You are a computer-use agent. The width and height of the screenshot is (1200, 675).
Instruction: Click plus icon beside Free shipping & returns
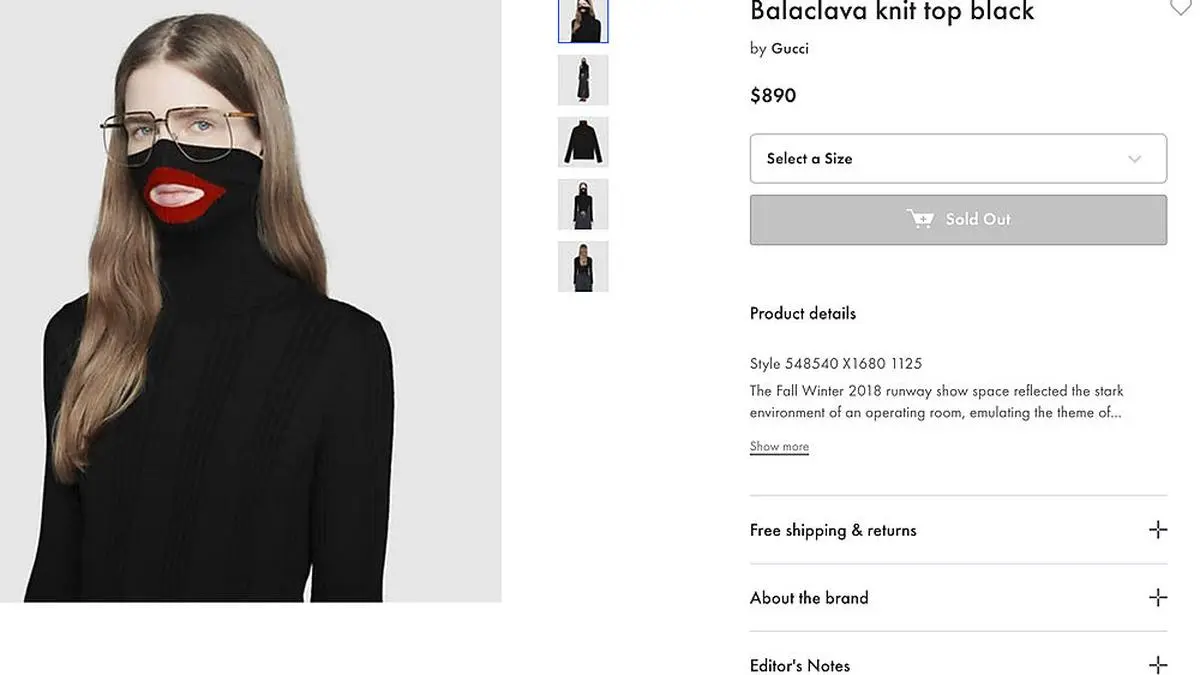1158,530
